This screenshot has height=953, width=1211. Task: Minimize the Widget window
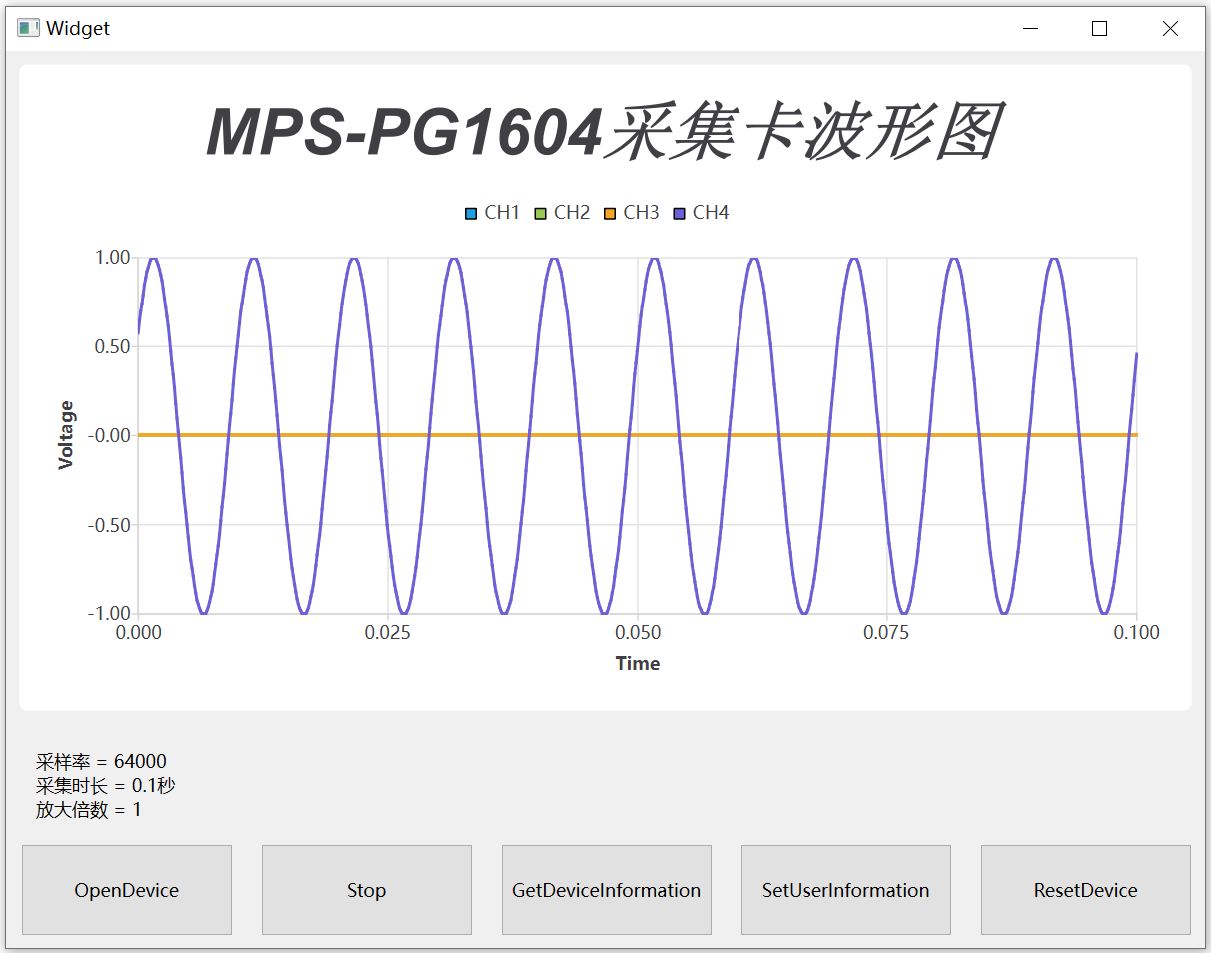pos(1031,29)
